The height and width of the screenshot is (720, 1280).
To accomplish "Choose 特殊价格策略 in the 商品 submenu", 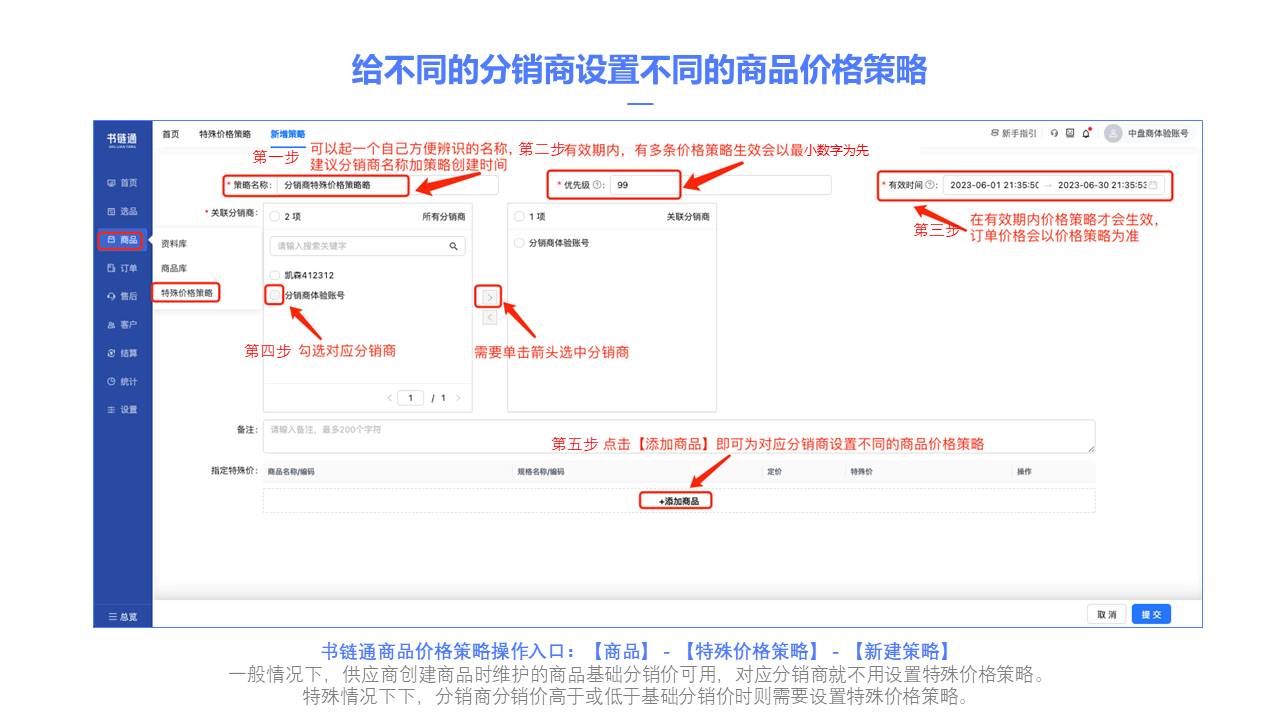I will pos(187,293).
